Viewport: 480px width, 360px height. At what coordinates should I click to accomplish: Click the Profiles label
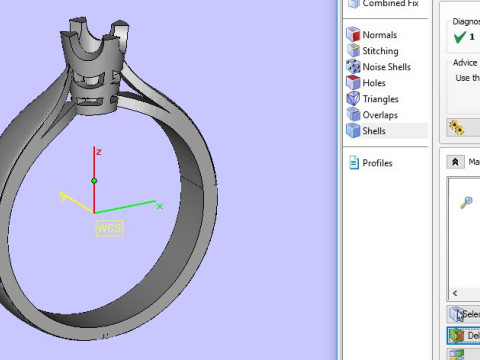point(377,163)
